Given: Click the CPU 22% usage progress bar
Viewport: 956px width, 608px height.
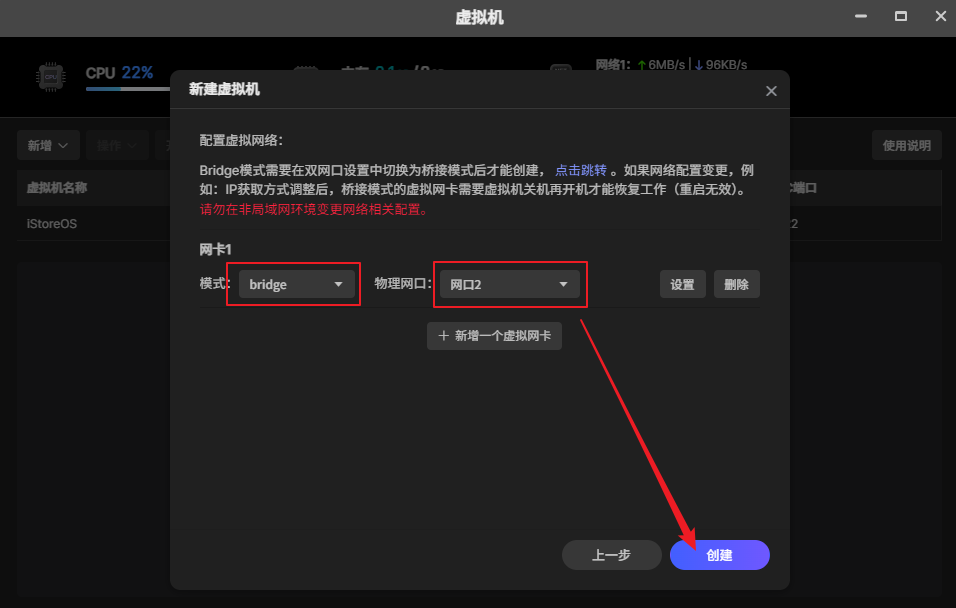Looking at the screenshot, I should click(127, 88).
